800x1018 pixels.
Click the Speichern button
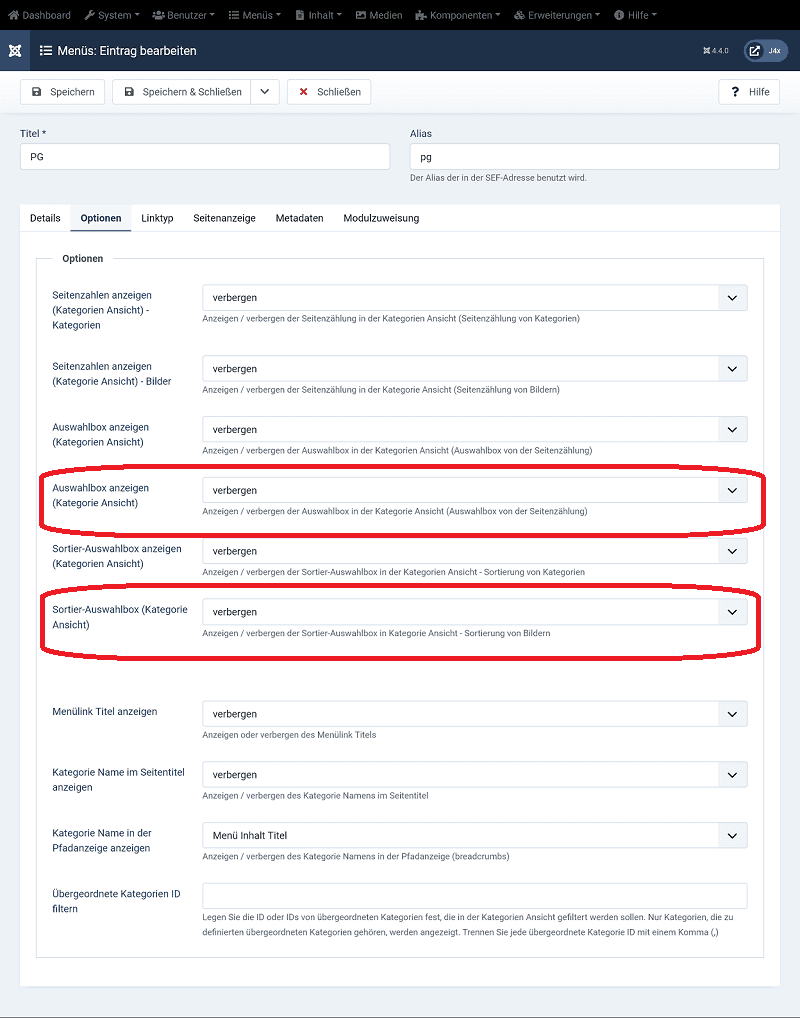click(x=63, y=92)
